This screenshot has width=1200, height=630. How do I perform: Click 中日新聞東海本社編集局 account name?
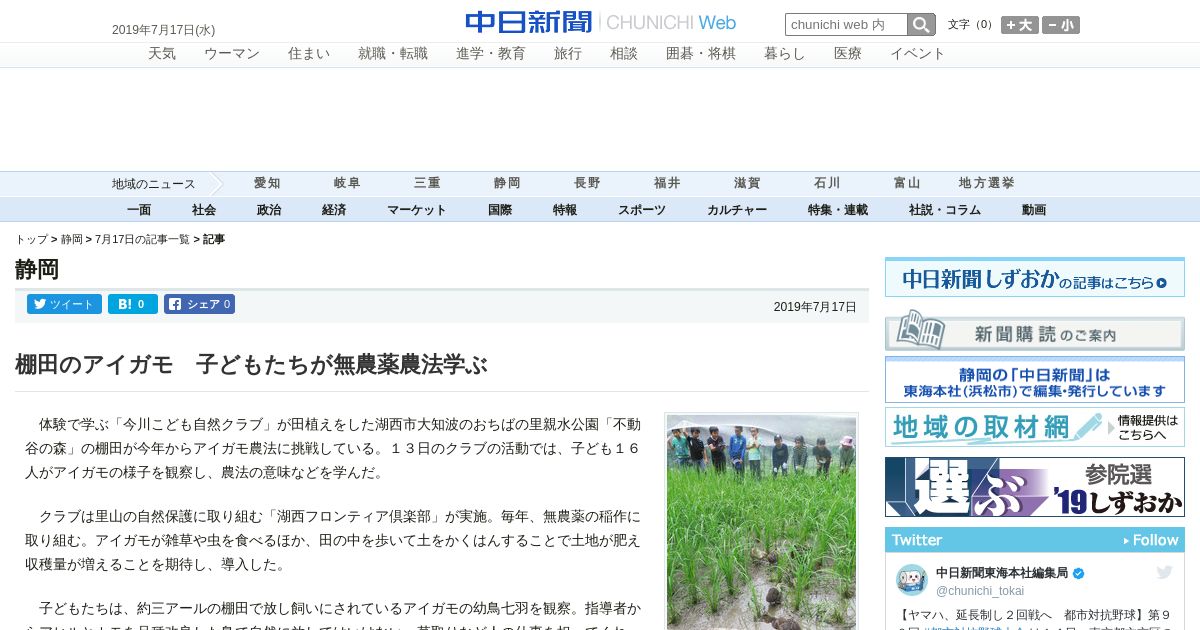tap(1002, 573)
